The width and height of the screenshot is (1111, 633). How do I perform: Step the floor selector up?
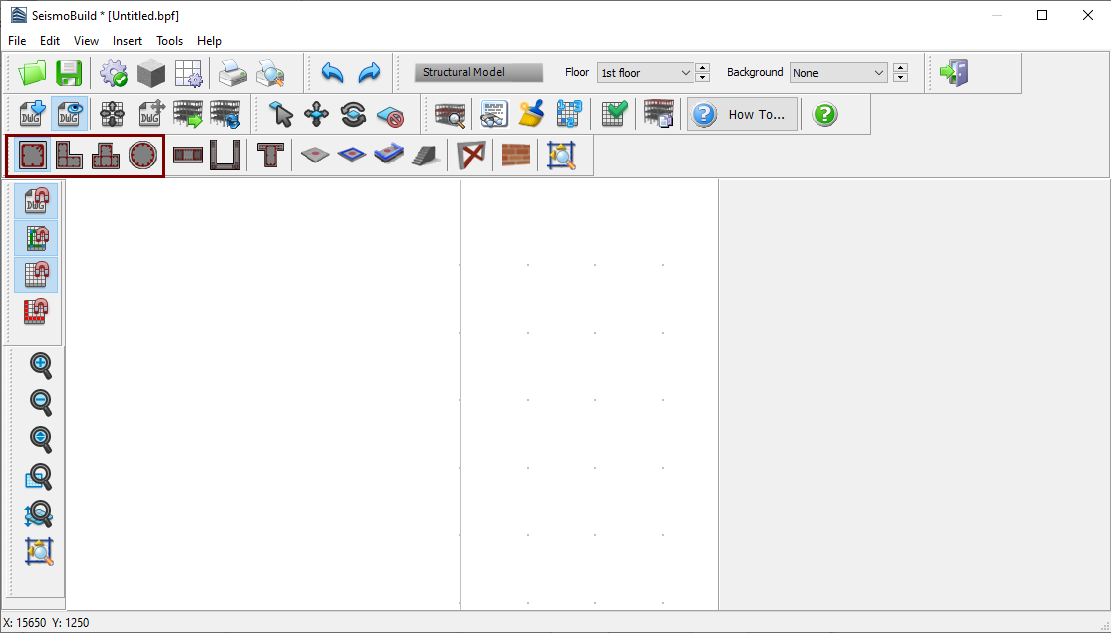click(x=703, y=68)
